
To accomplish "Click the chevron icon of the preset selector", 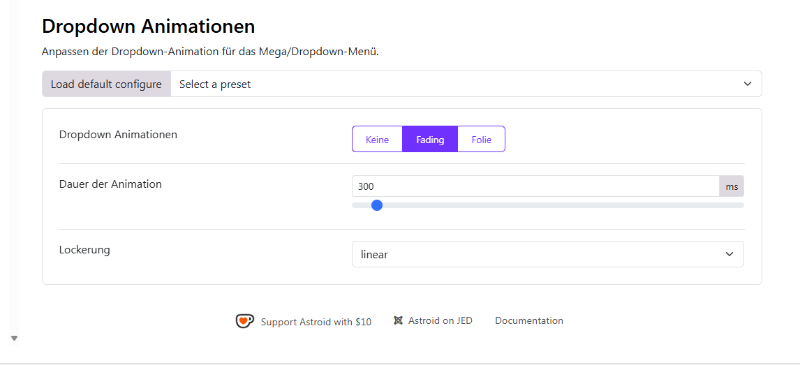I will 747,84.
